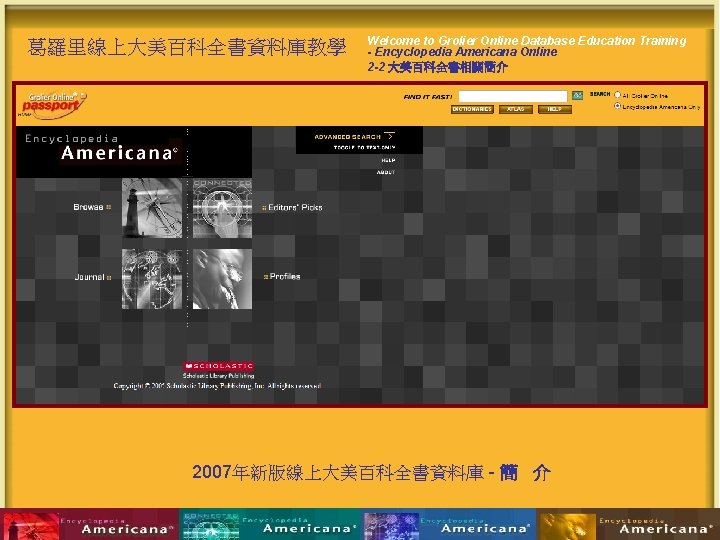This screenshot has width=720, height=540.
Task: Click the Grolier Online Passport logo
Action: tap(52, 105)
